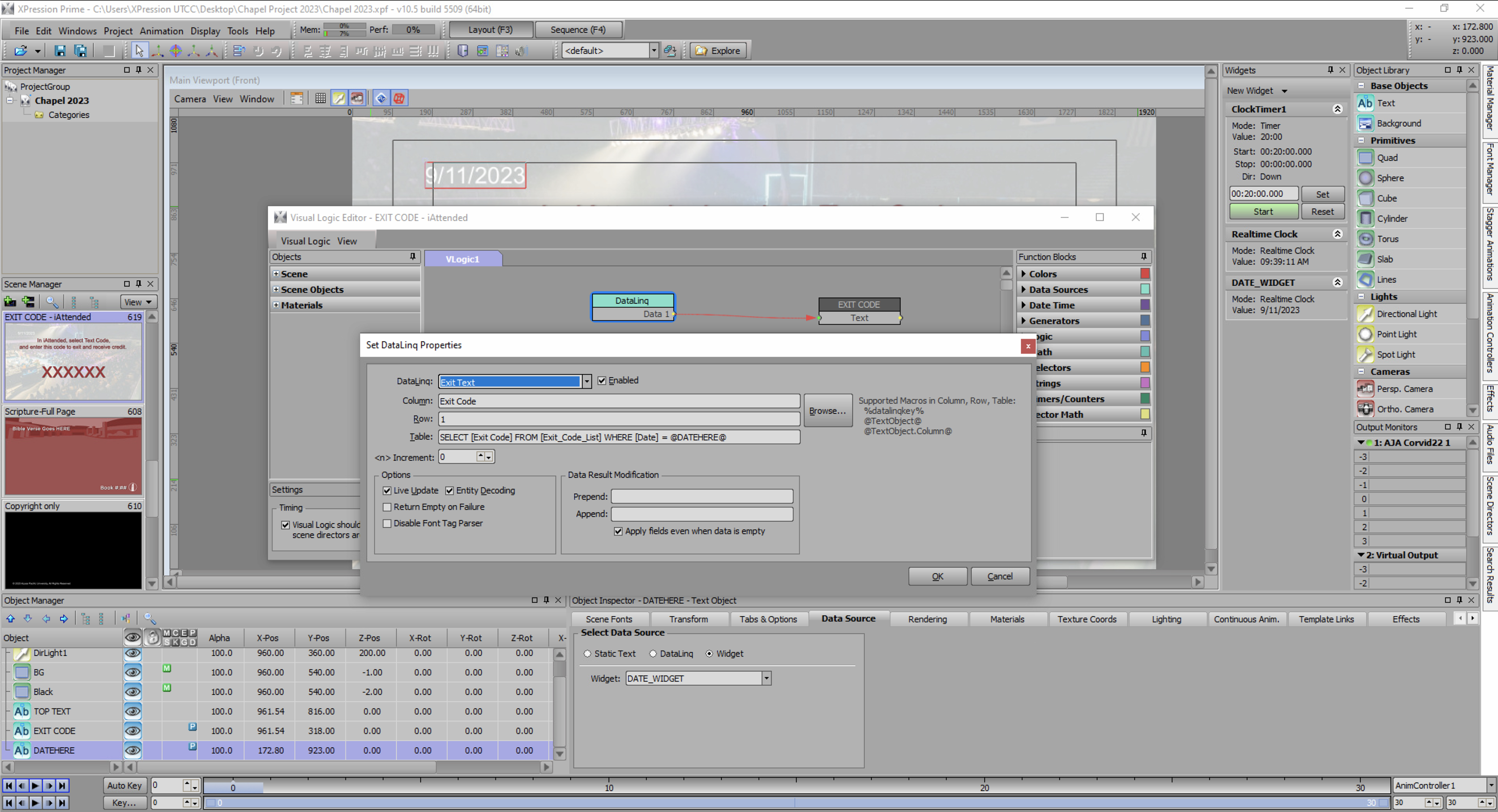1498x812 pixels.
Task: Disable the Entity Decoding checkbox
Action: [449, 491]
